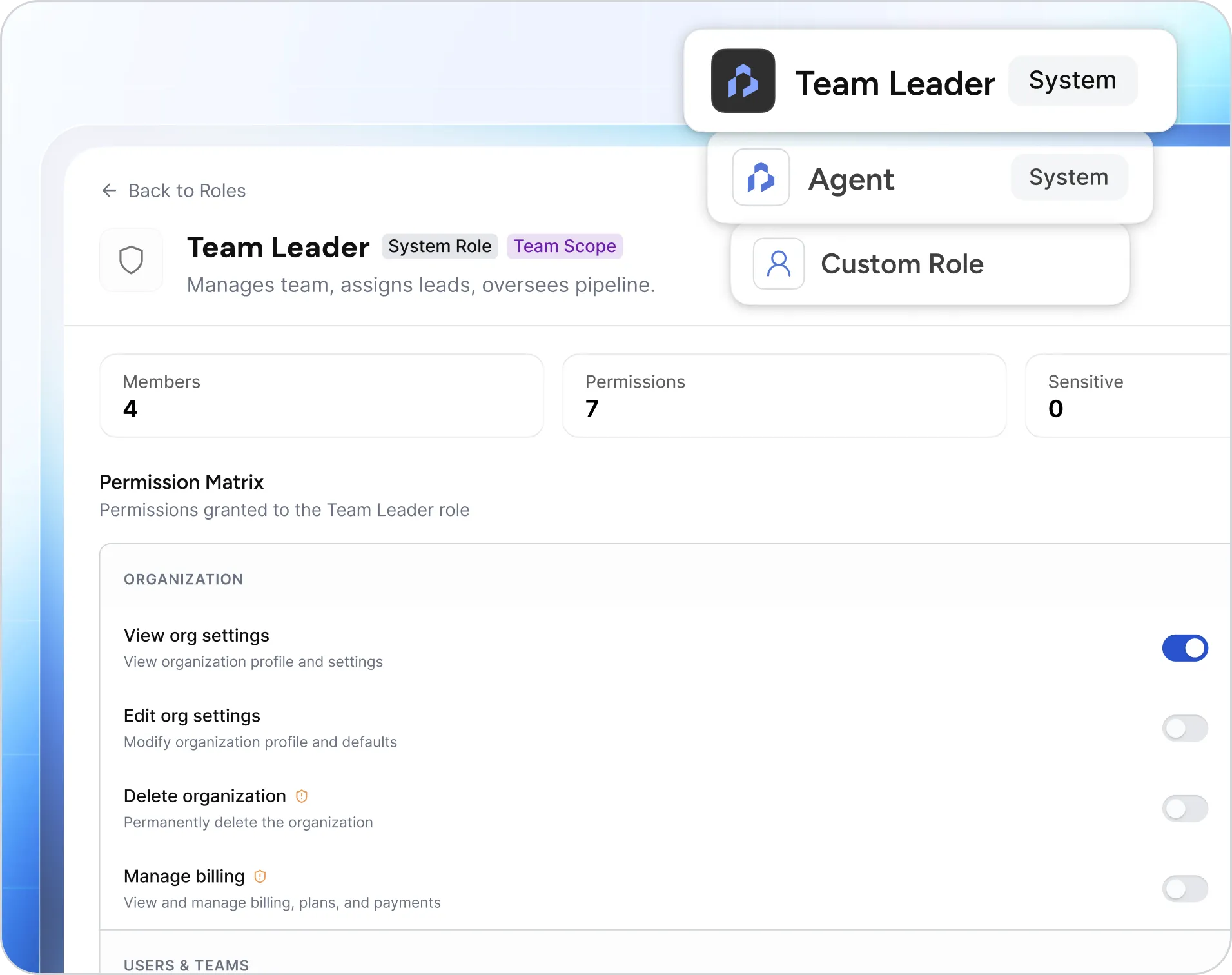Click the shield role icon
Image resolution: width=1232 pixels, height=975 pixels.
(132, 260)
